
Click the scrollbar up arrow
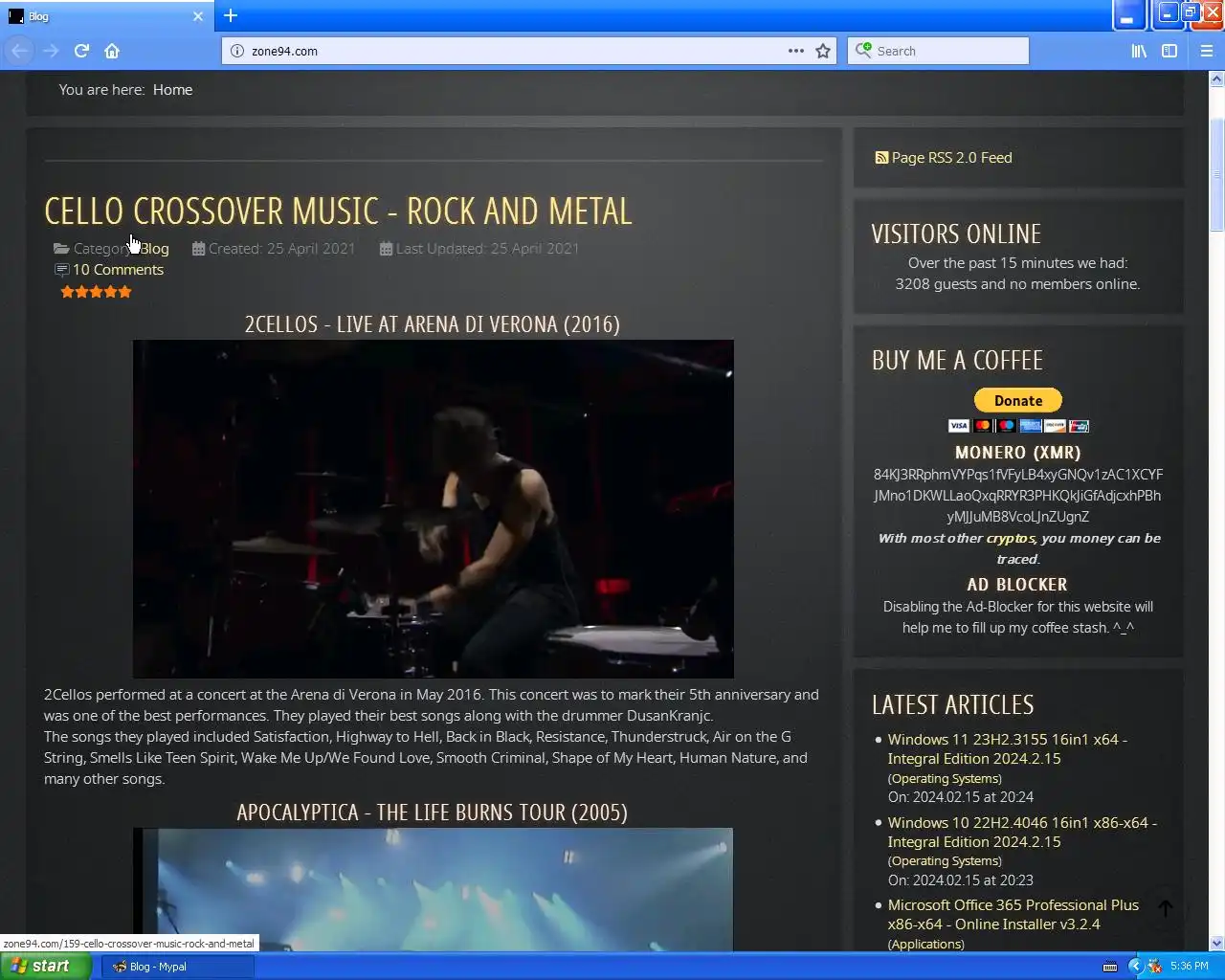[x=1216, y=79]
